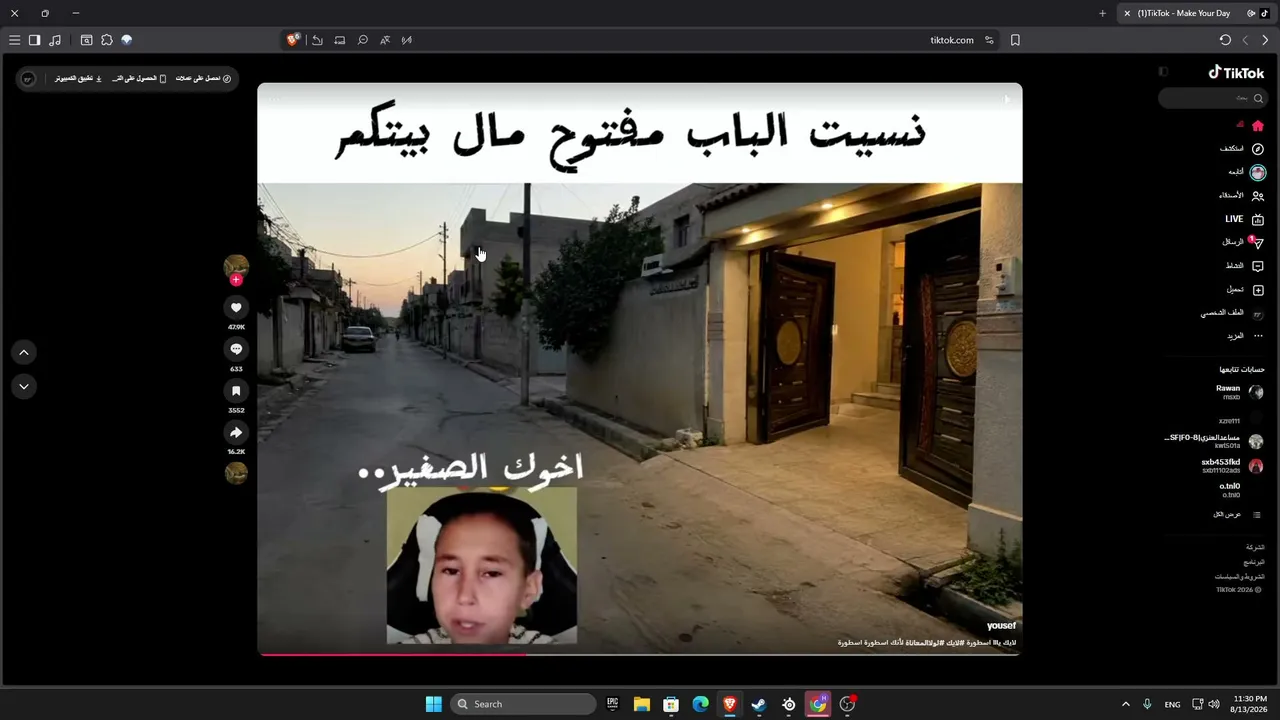
Task: Open the comments showing 633
Action: (x=236, y=349)
